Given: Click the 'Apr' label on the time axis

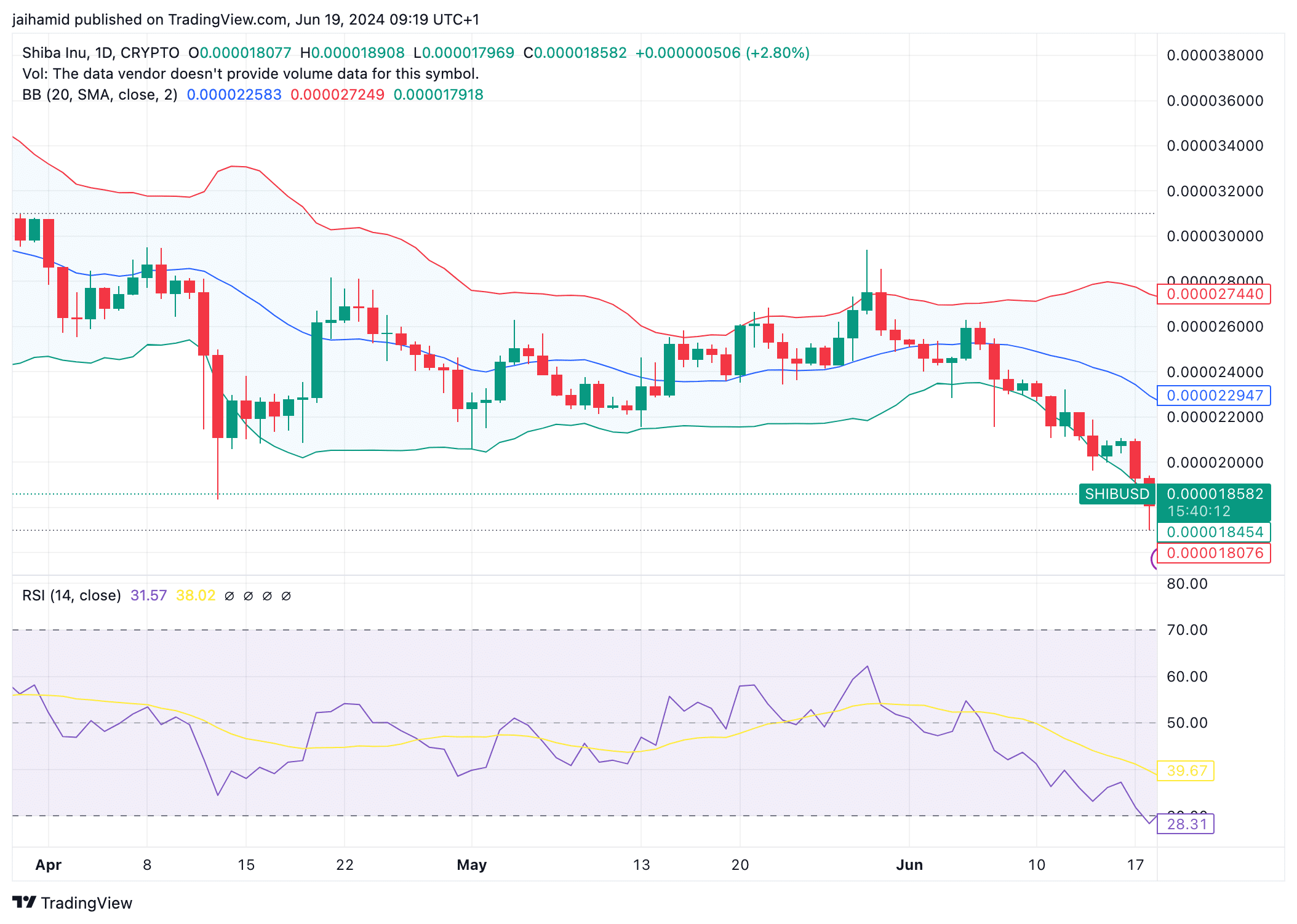Looking at the screenshot, I should click(x=49, y=865).
